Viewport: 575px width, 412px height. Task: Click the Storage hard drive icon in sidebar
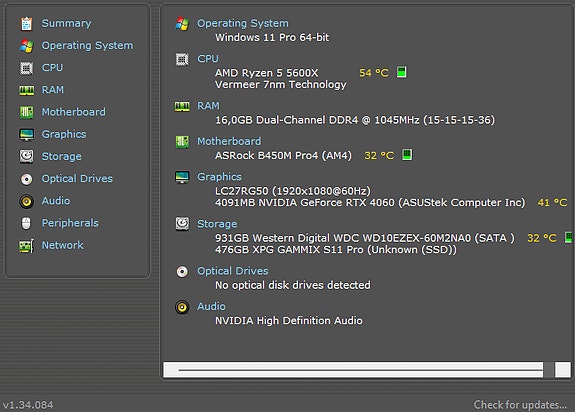(x=26, y=157)
